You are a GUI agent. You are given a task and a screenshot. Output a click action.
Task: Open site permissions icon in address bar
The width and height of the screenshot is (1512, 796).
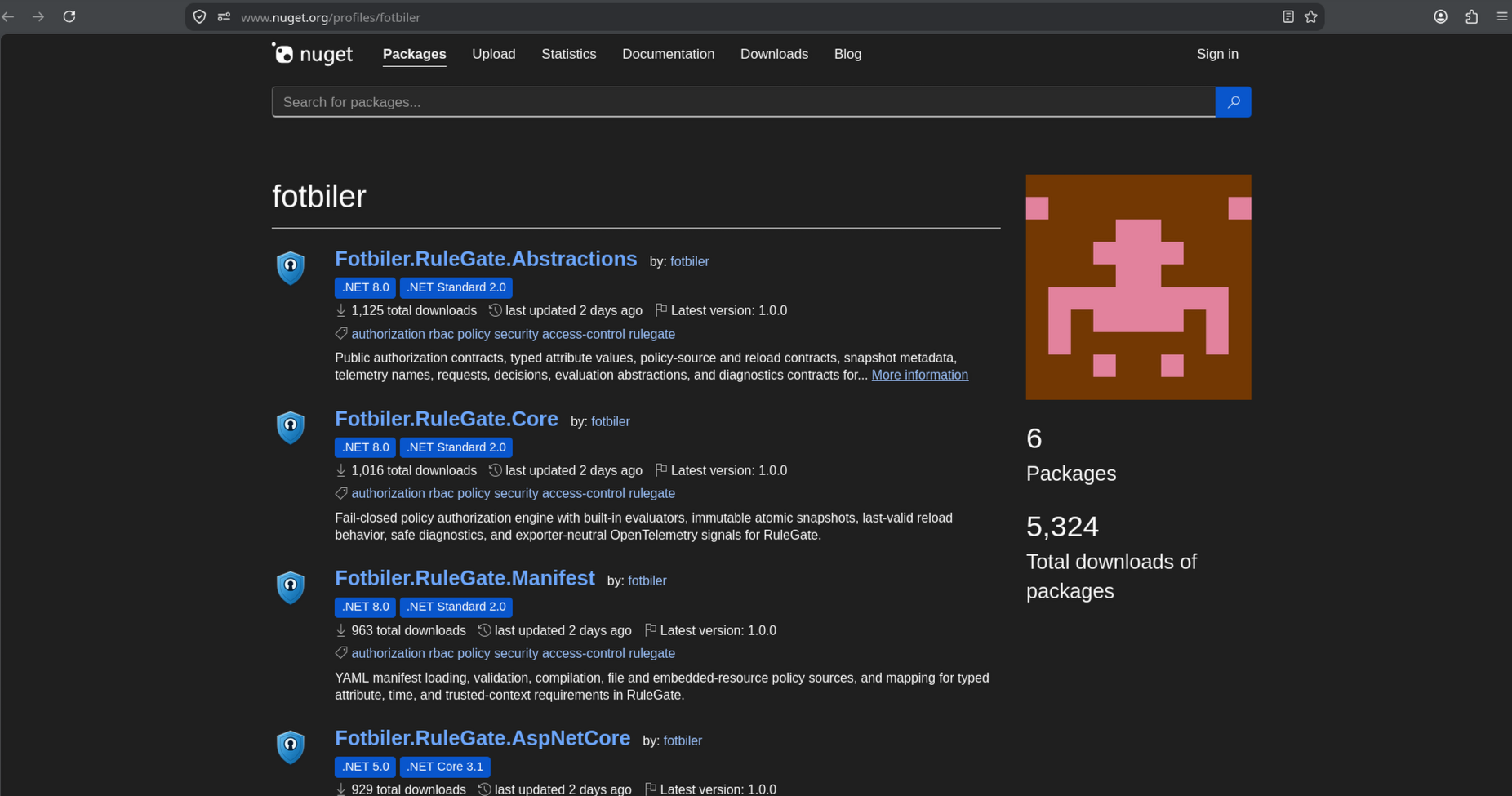pyautogui.click(x=224, y=16)
